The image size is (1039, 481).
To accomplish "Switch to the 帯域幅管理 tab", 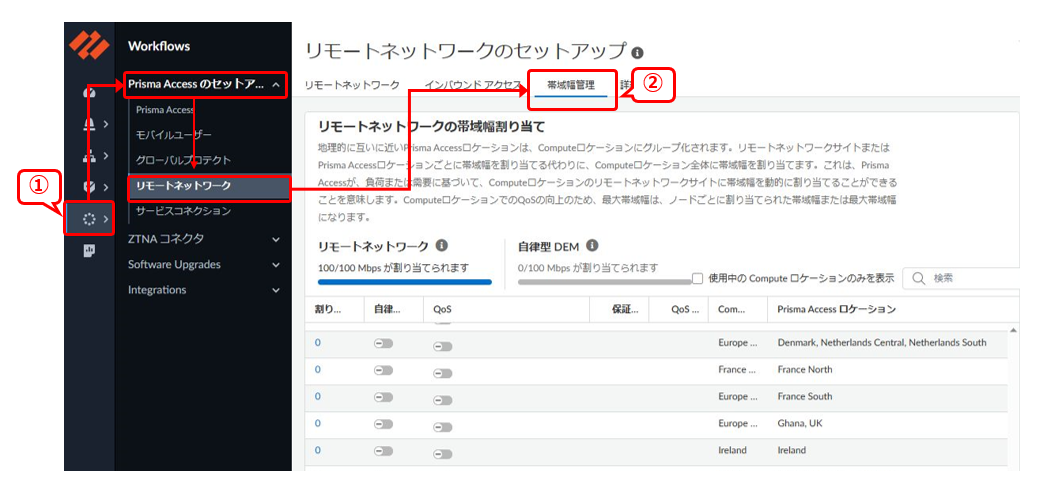I will [x=571, y=86].
